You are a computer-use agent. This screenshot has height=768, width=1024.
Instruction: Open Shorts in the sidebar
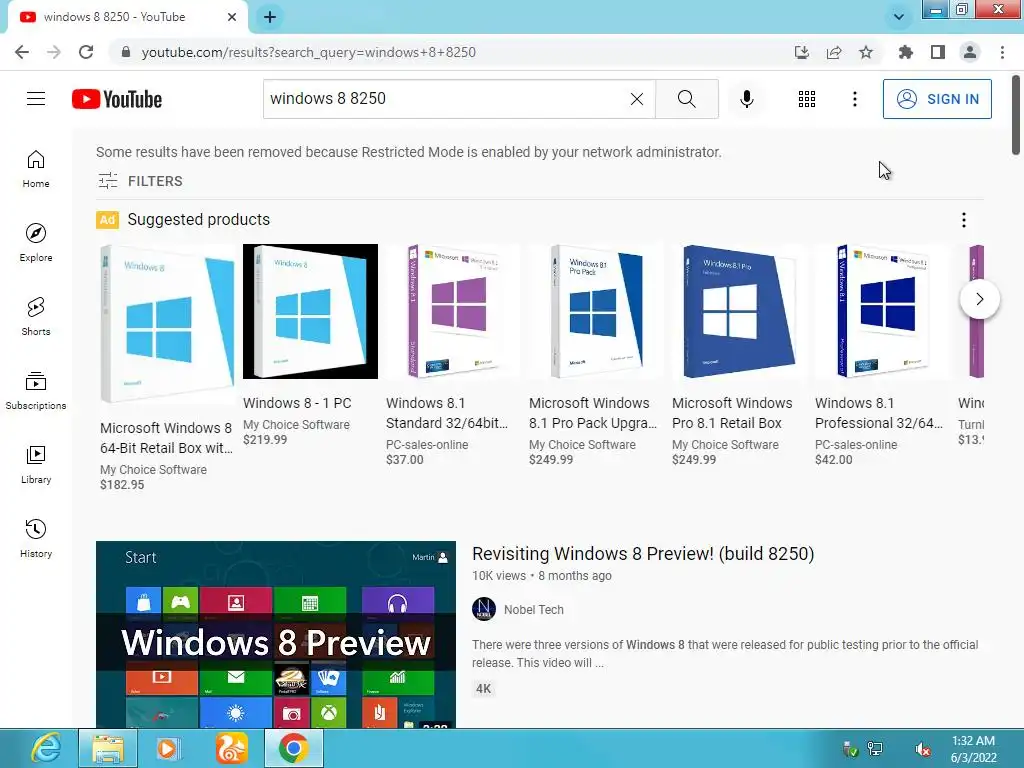pos(36,316)
